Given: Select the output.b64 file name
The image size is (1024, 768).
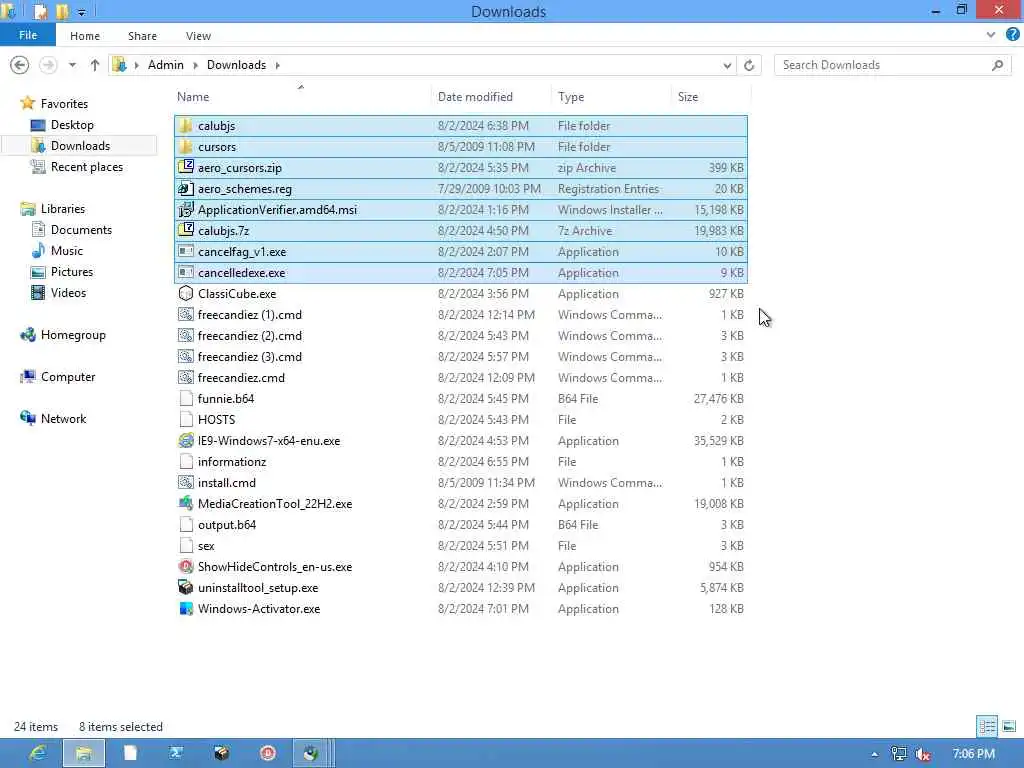Looking at the screenshot, I should pyautogui.click(x=227, y=524).
